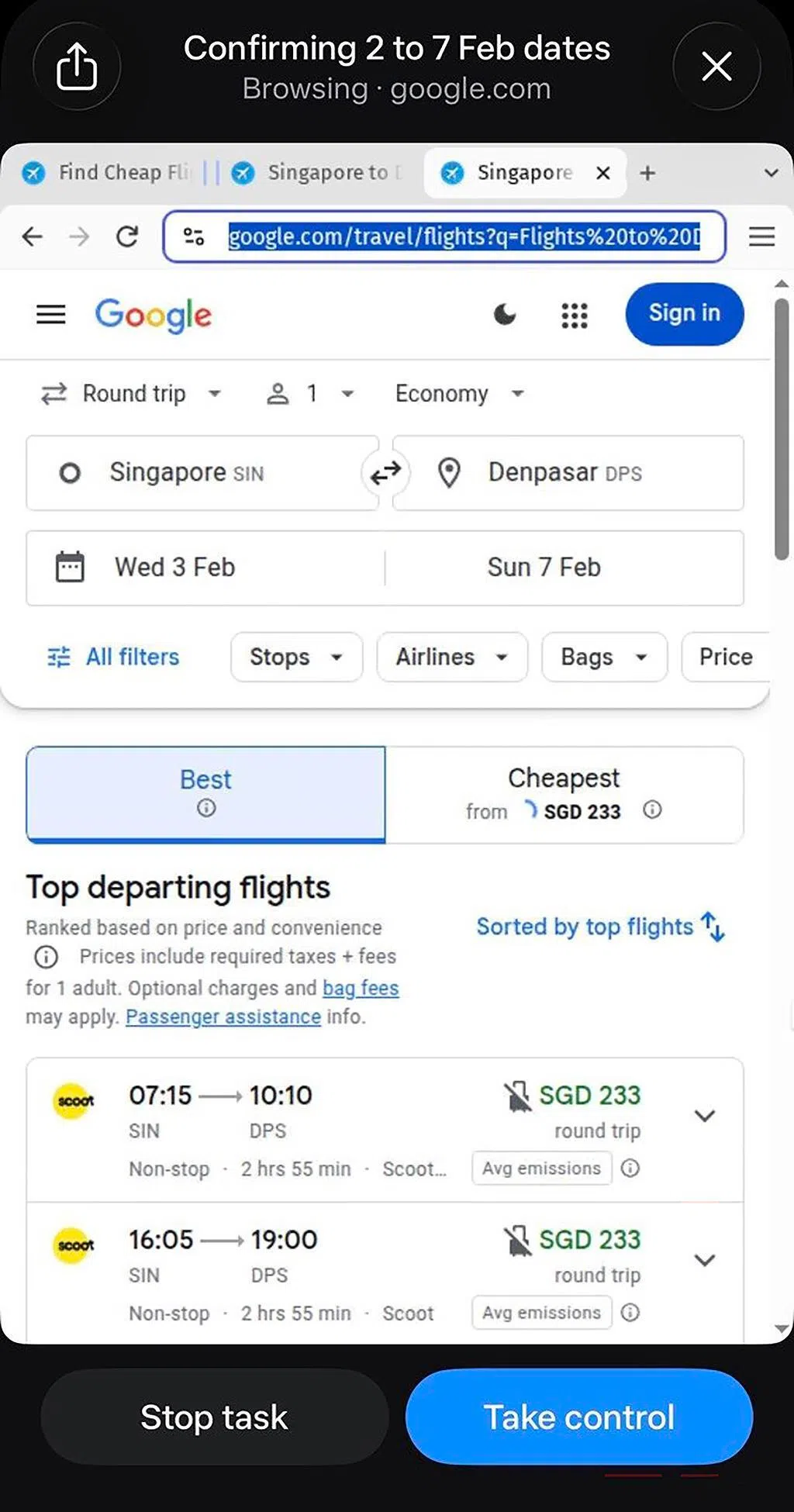794x1512 pixels.
Task: Click the Wed 3 Feb departure date field
Action: click(205, 568)
